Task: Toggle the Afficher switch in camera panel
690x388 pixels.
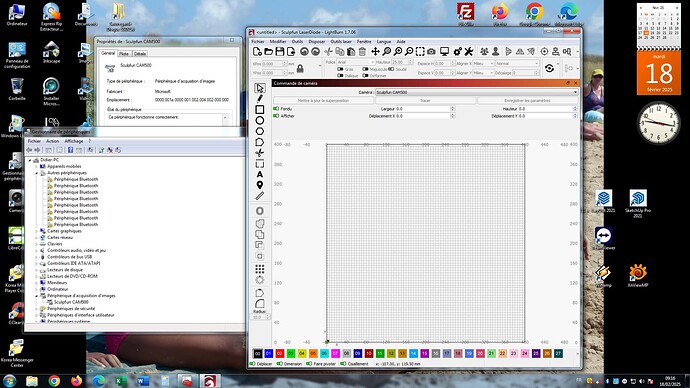Action: coord(276,116)
